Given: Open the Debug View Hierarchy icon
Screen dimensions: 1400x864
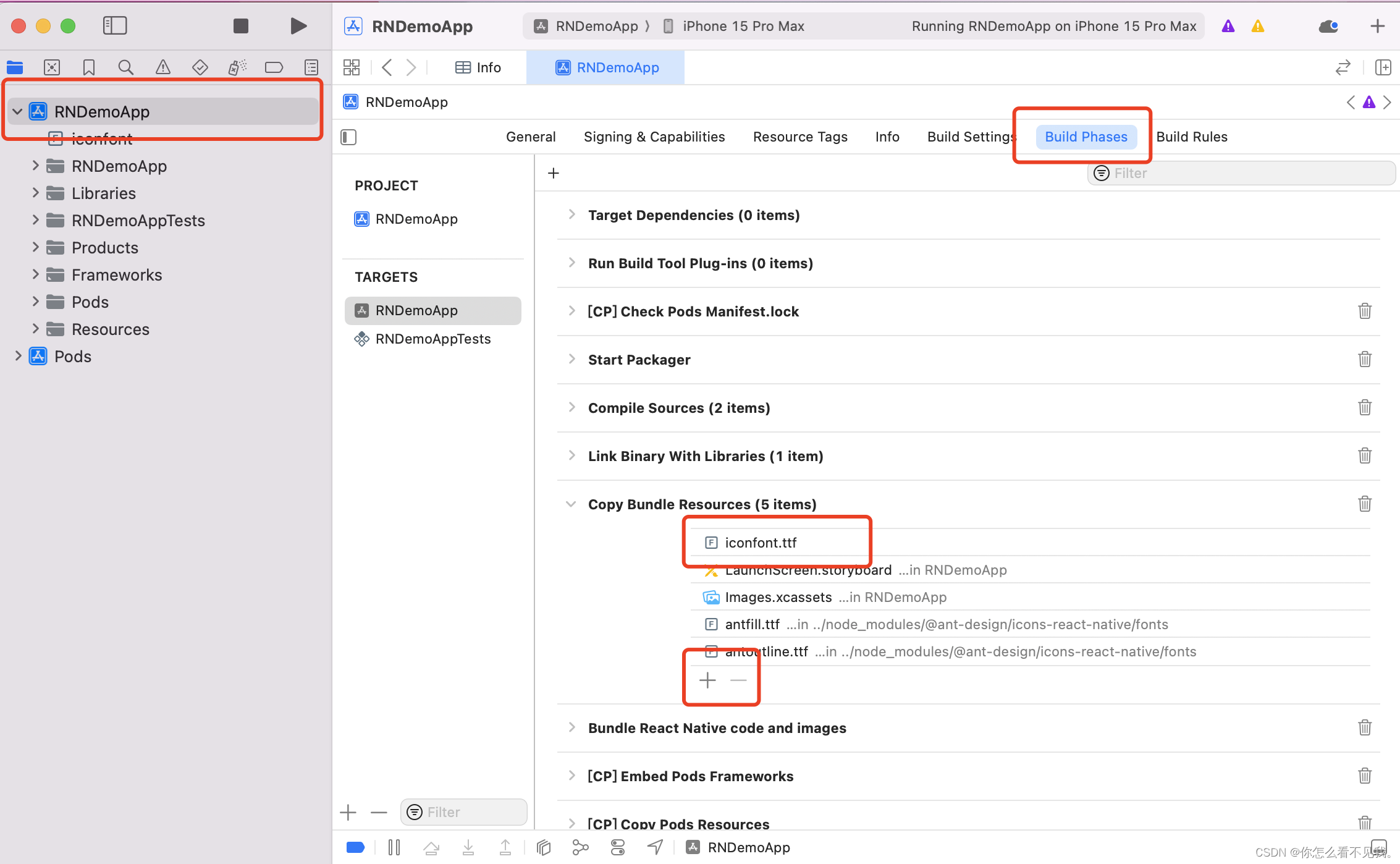Looking at the screenshot, I should pos(544,847).
